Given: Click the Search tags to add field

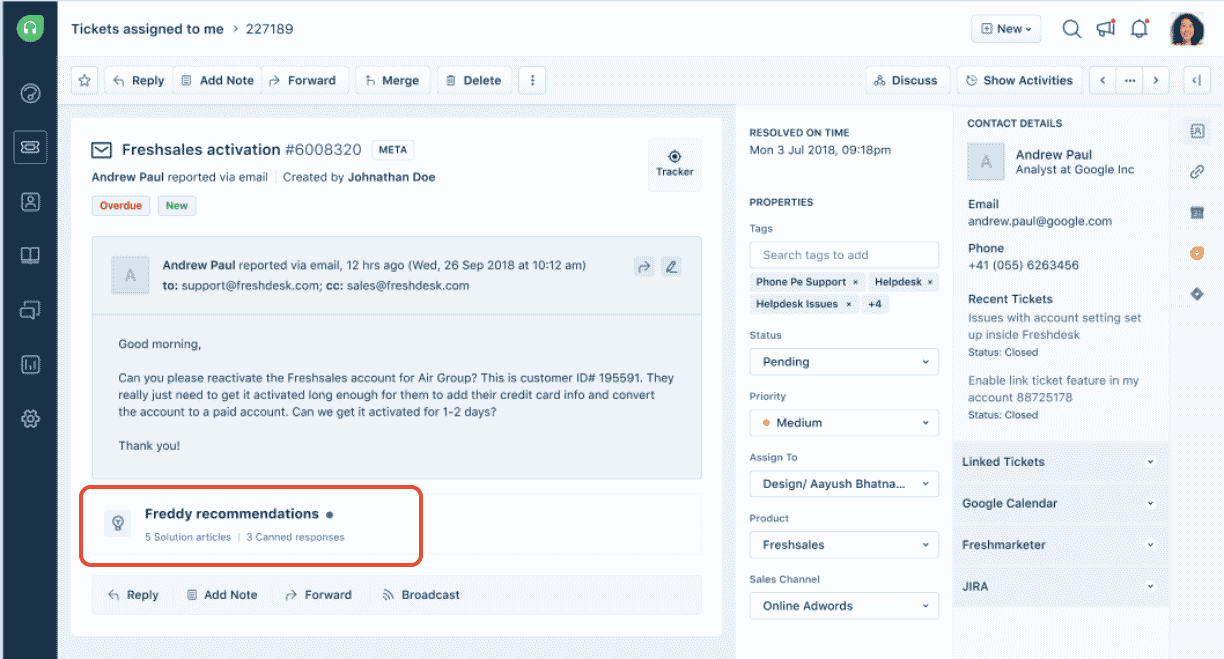Looking at the screenshot, I should 844,255.
